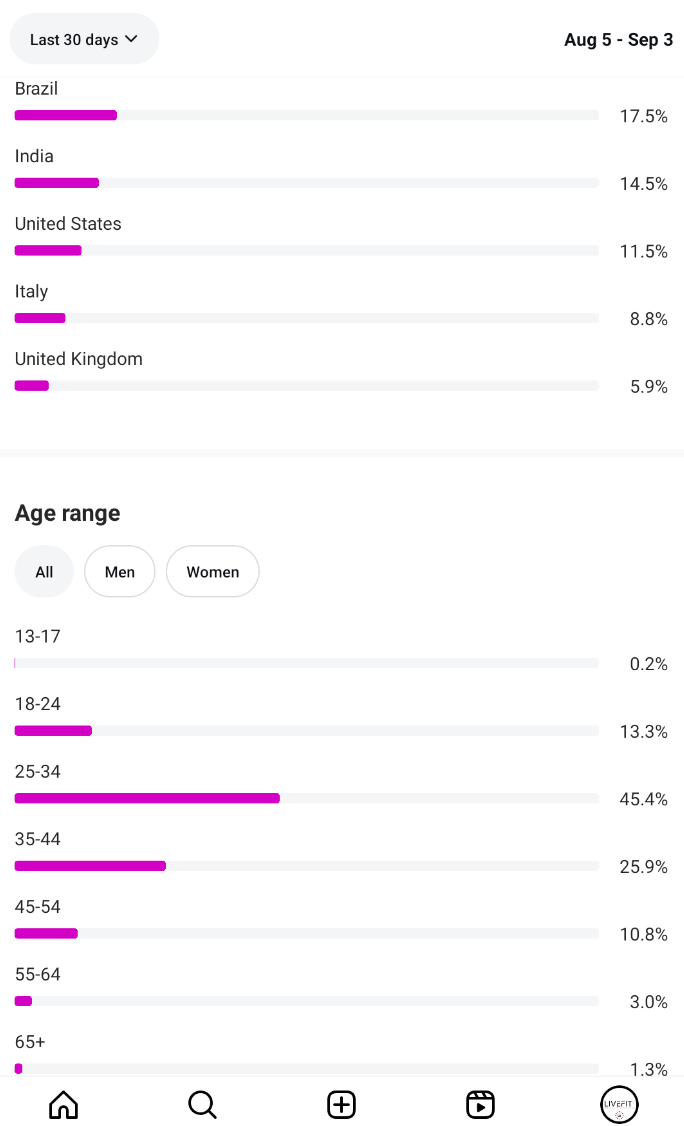This screenshot has height=1126, width=684.
Task: Click the chevron beside Last 30 days
Action: pos(131,40)
